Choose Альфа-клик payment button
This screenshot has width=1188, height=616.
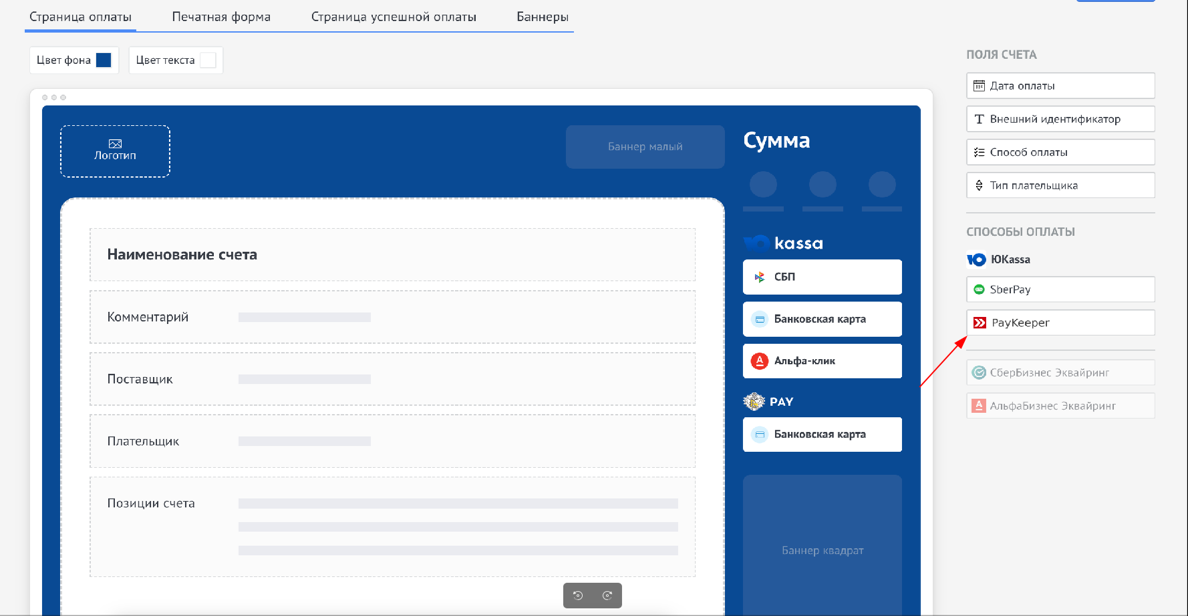click(822, 361)
